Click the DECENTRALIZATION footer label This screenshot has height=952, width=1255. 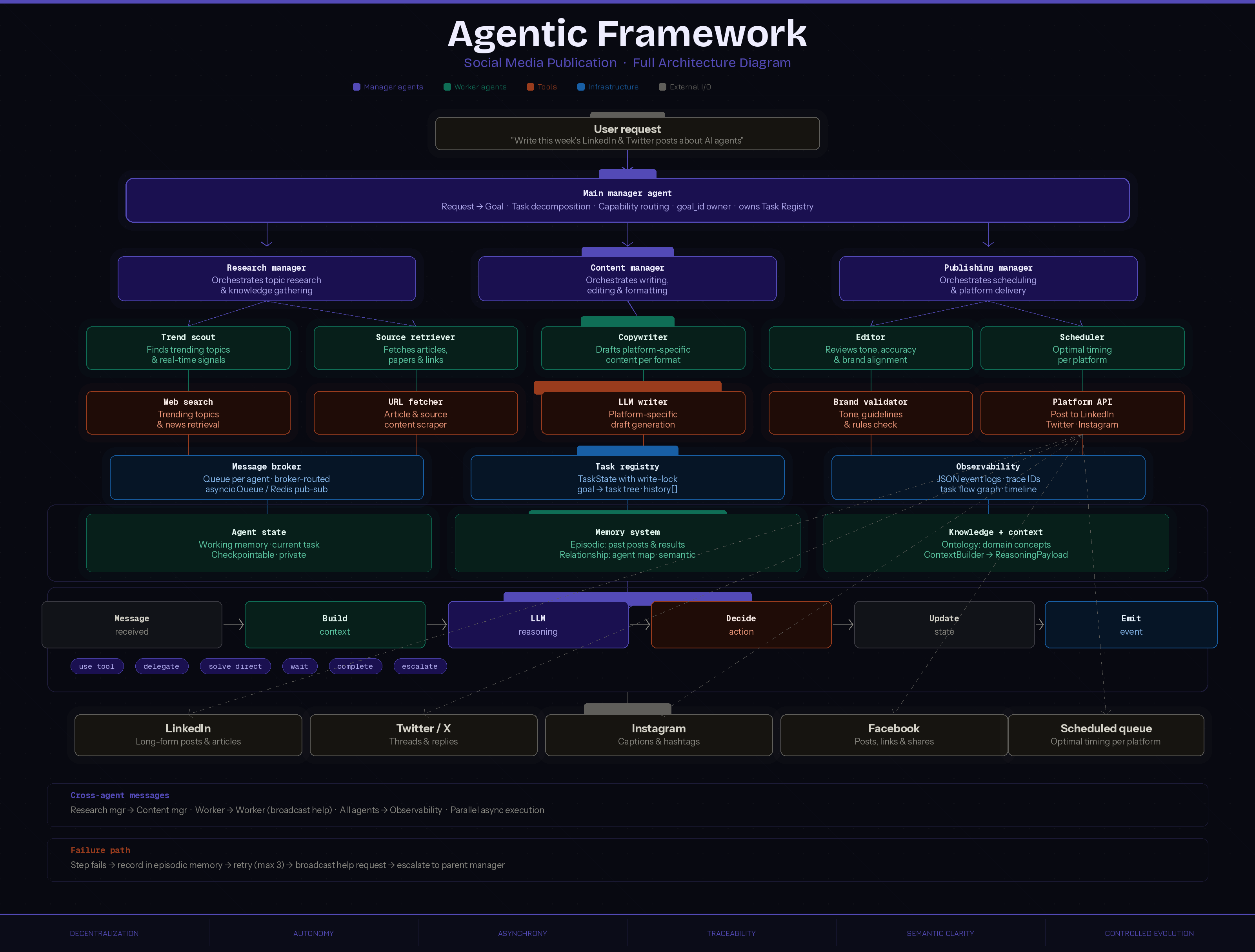104,933
